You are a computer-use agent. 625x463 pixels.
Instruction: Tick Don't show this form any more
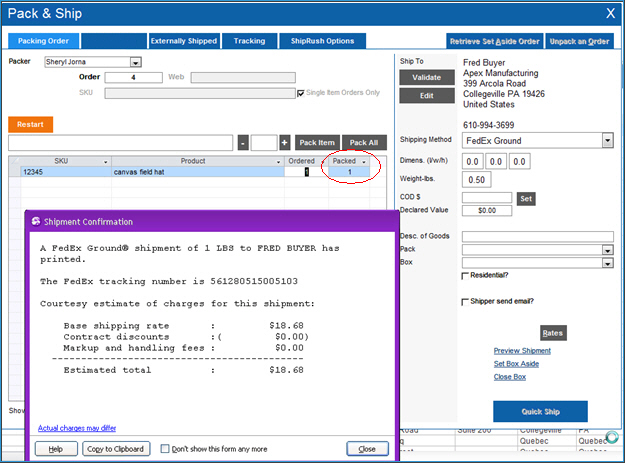(x=166, y=449)
